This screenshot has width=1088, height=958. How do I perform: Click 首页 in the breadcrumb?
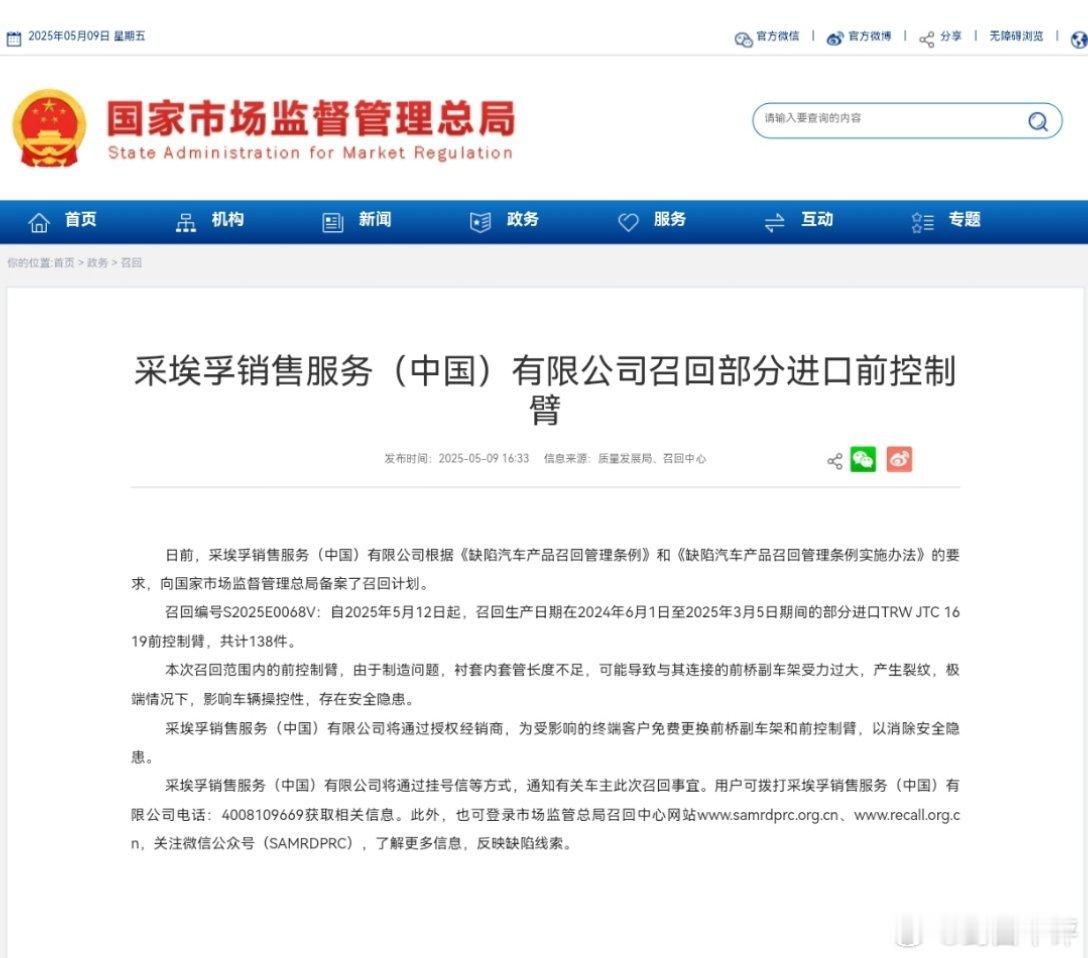[64, 263]
